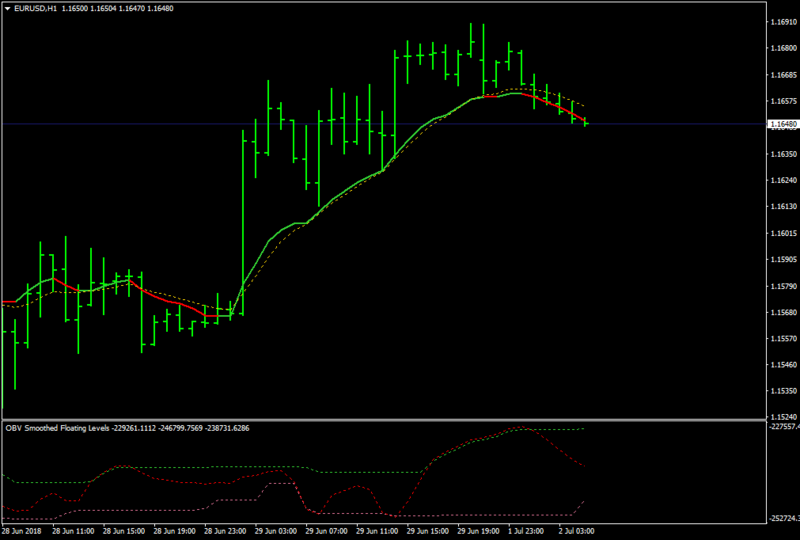Click the 1.15905 price axis label

[784, 259]
